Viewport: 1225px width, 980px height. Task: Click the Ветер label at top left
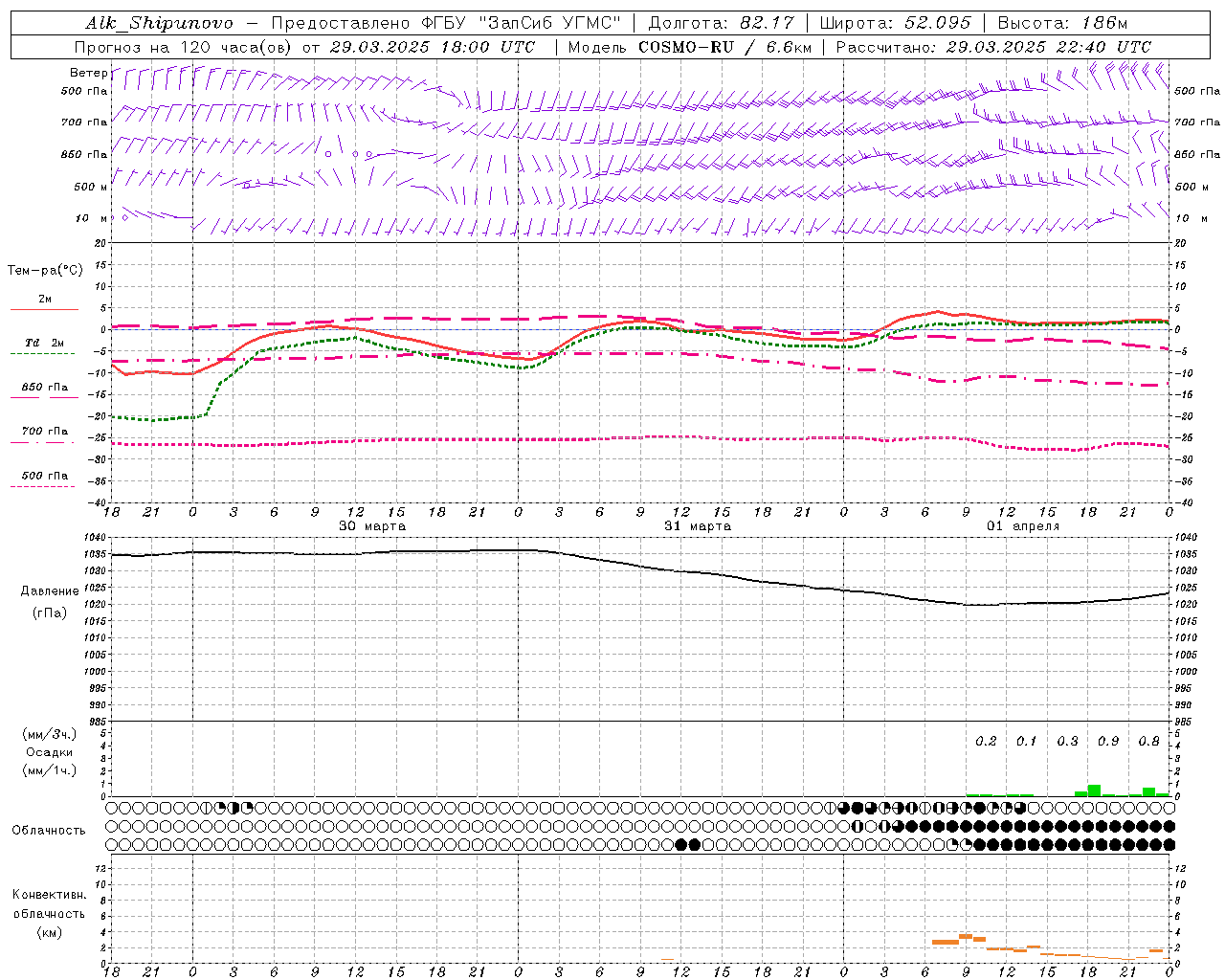point(88,73)
